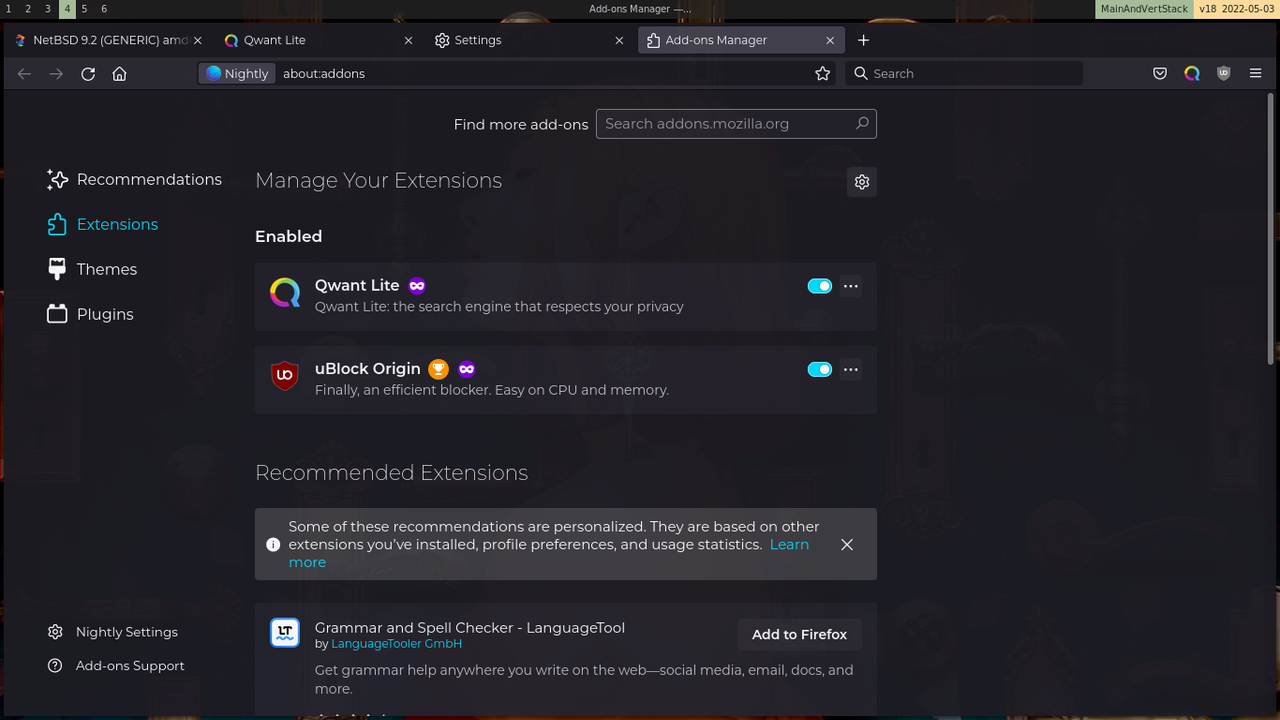The height and width of the screenshot is (720, 1280).
Task: Open a new tab with plus button
Action: [864, 40]
